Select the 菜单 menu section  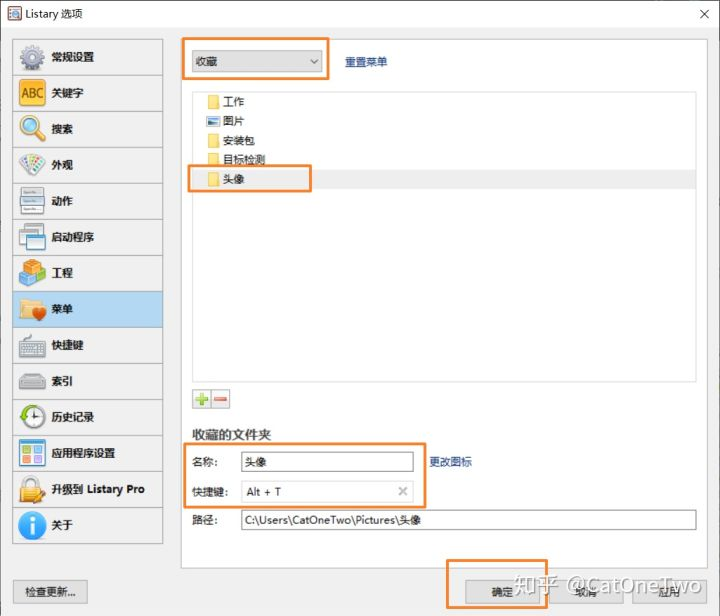coord(87,309)
